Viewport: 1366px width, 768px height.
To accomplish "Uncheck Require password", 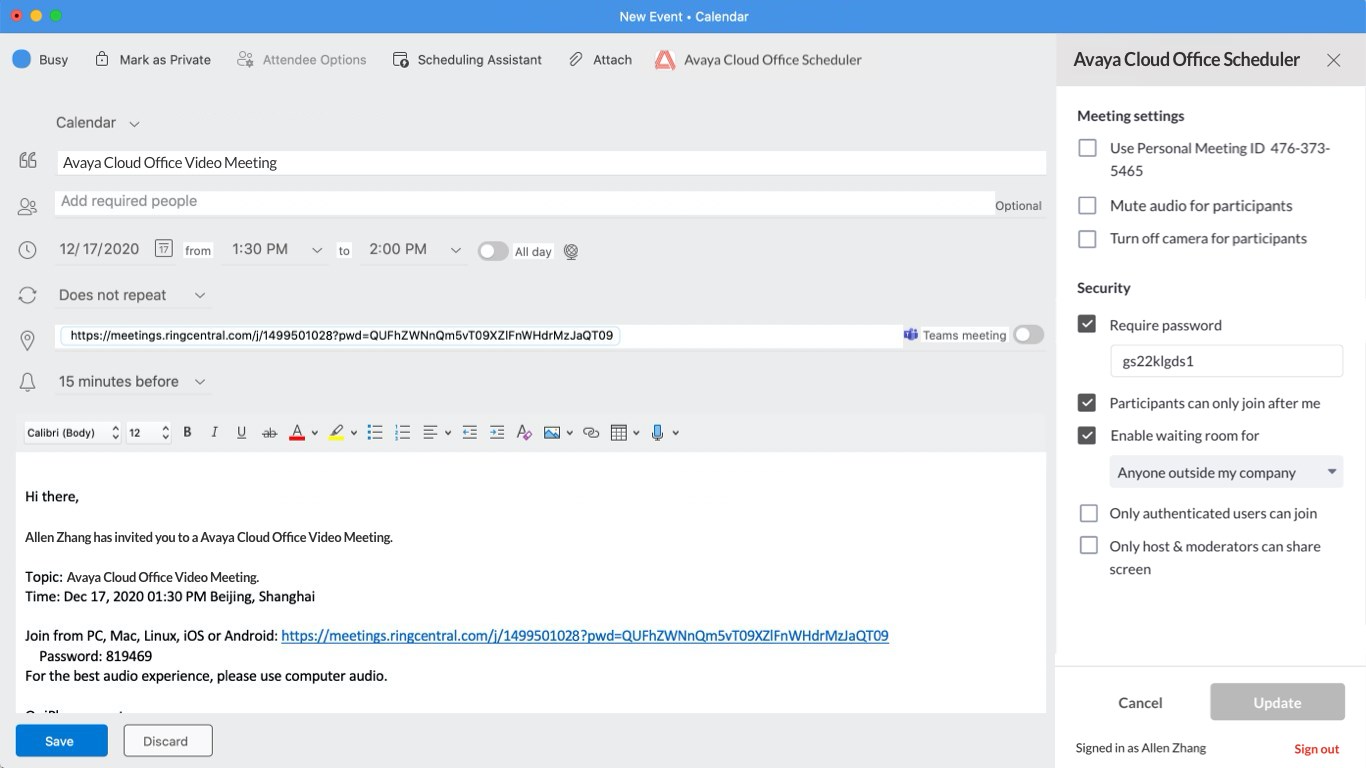I will 1087,324.
